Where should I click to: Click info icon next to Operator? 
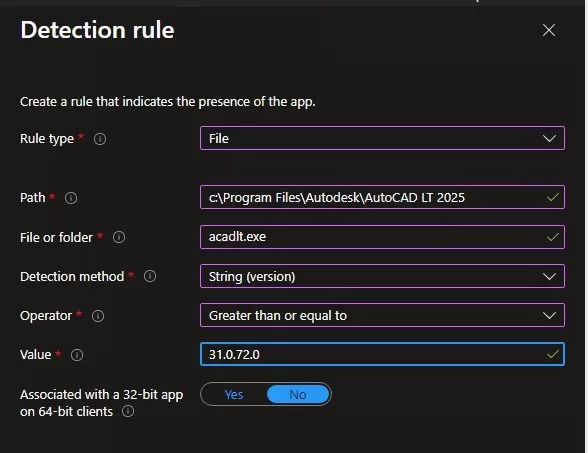(98, 316)
